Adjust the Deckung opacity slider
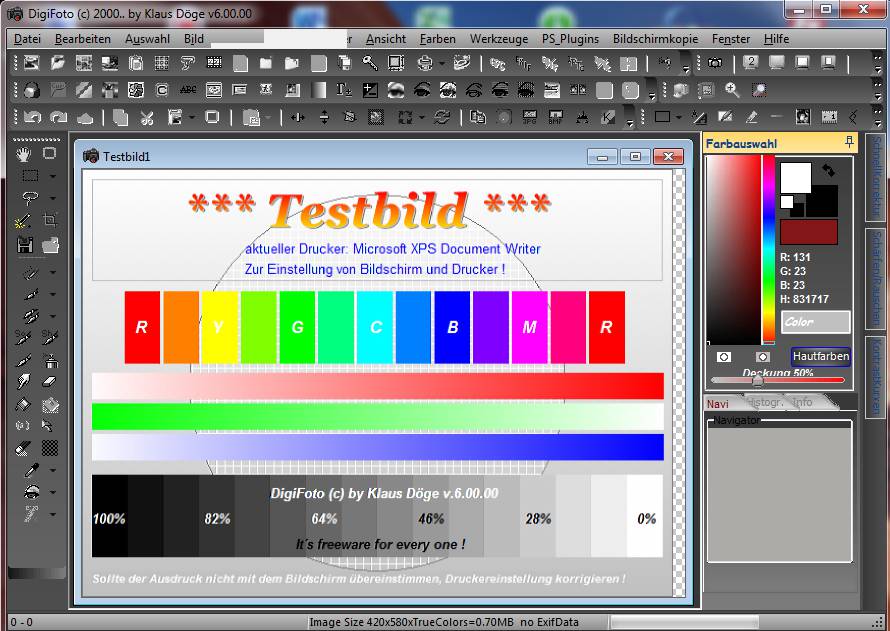This screenshot has height=631, width=890. click(757, 381)
